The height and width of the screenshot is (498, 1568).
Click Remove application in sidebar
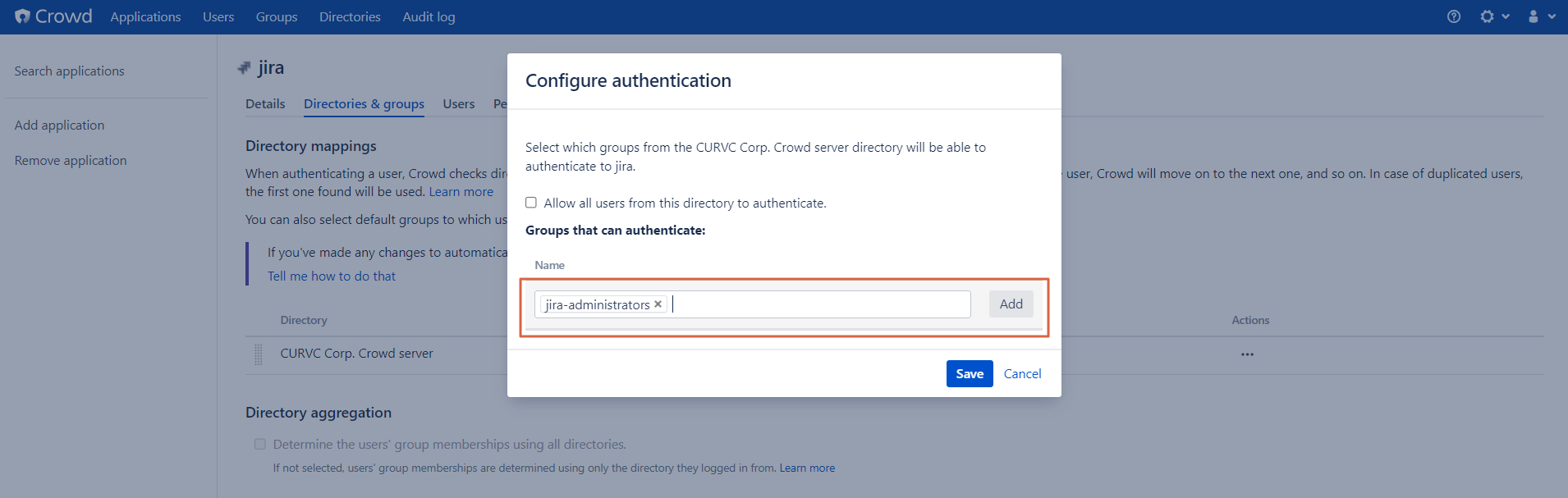[x=71, y=161]
